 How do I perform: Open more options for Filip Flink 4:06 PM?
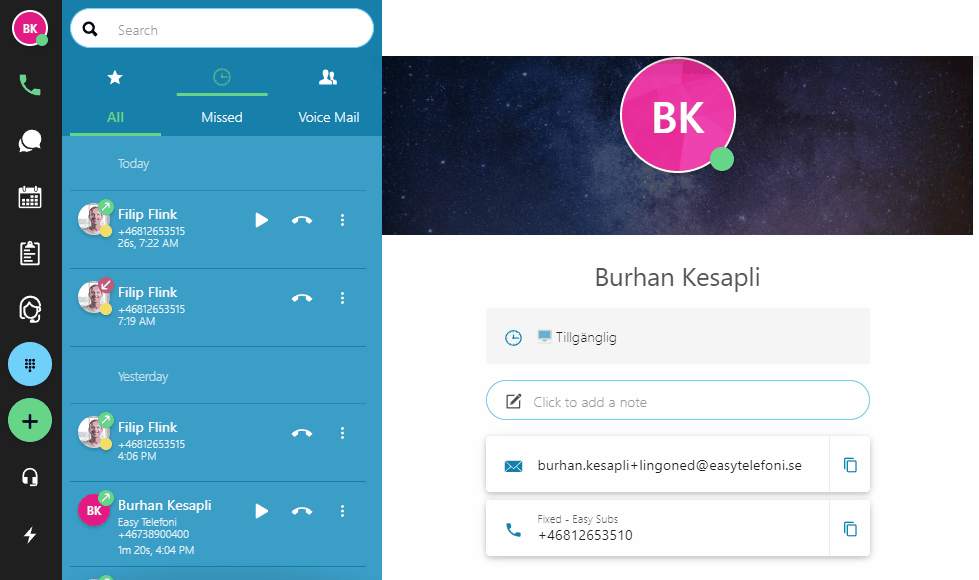tap(342, 433)
